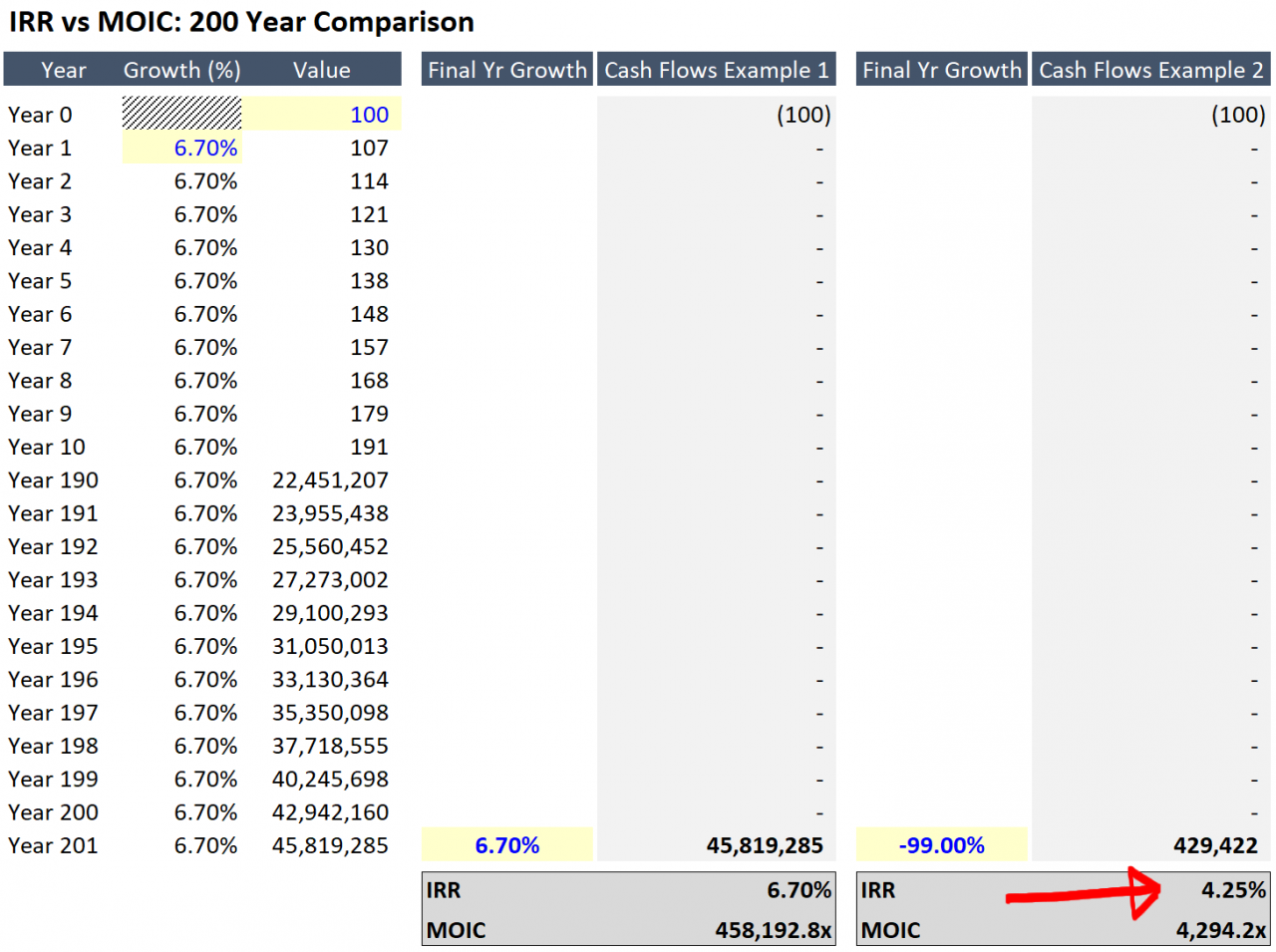Click the MOIC value 458,192.8x
The width and height of the screenshot is (1276, 952).
coord(777,929)
